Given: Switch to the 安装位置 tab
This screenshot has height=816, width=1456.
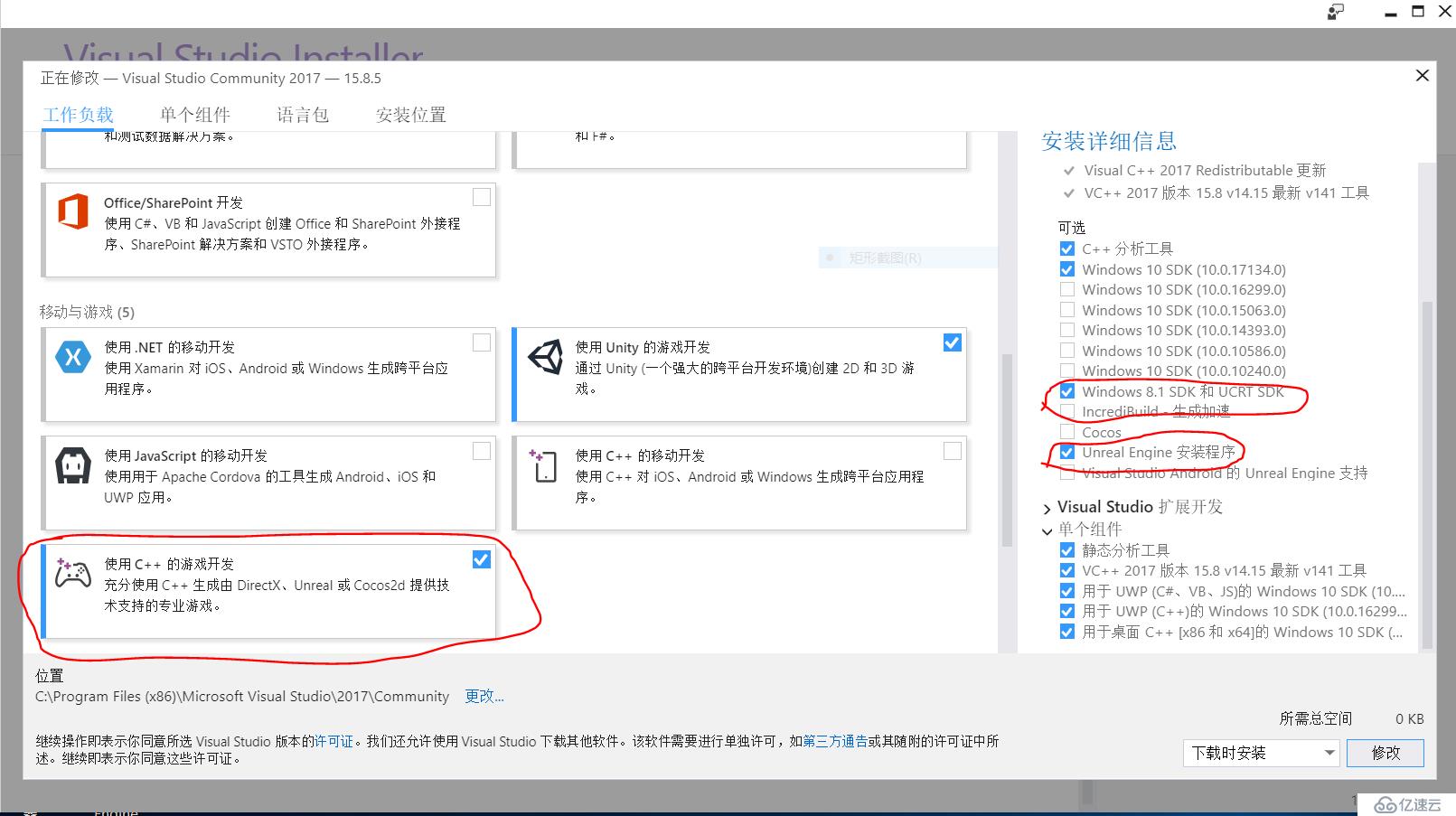Looking at the screenshot, I should point(411,115).
